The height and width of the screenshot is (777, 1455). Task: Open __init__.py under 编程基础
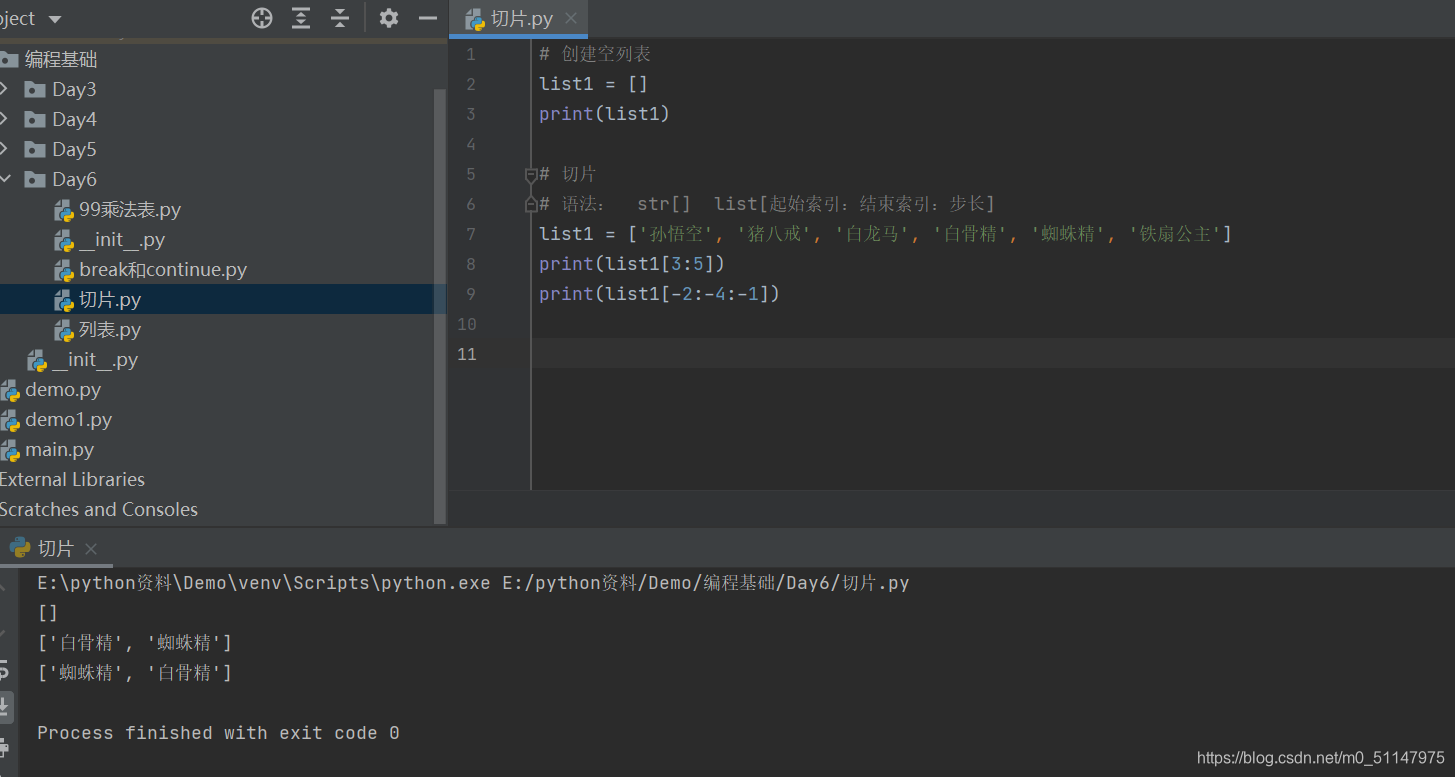click(95, 359)
